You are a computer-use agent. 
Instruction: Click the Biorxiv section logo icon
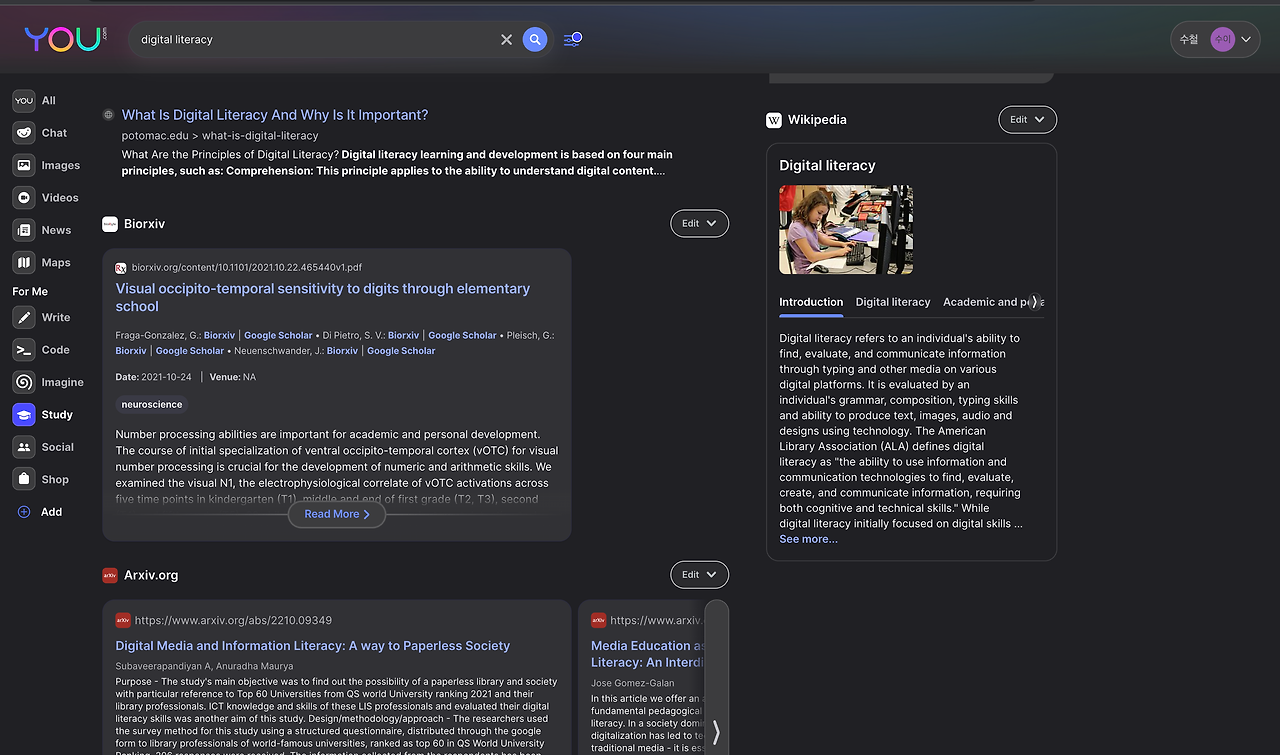[x=110, y=224]
